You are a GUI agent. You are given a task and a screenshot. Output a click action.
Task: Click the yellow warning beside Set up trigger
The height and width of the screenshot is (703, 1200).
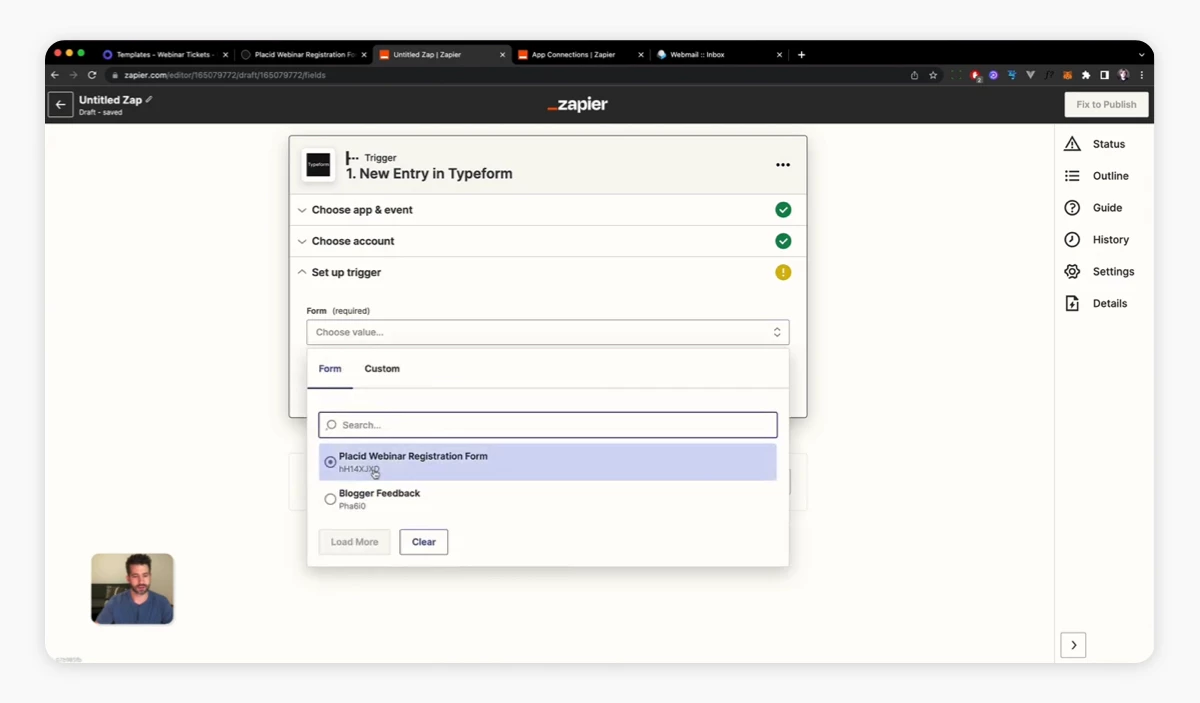[x=783, y=272]
